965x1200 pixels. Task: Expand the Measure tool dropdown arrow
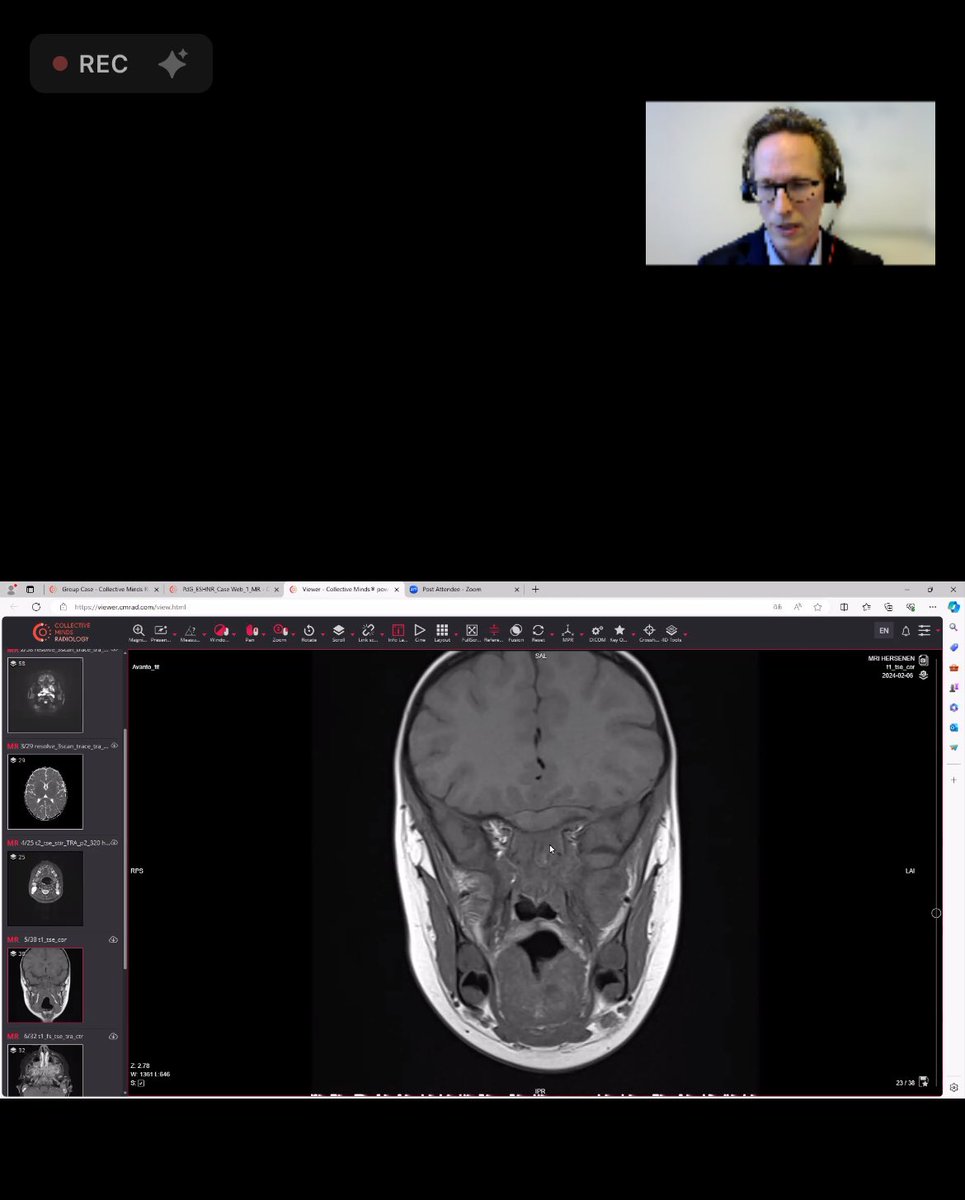click(205, 634)
